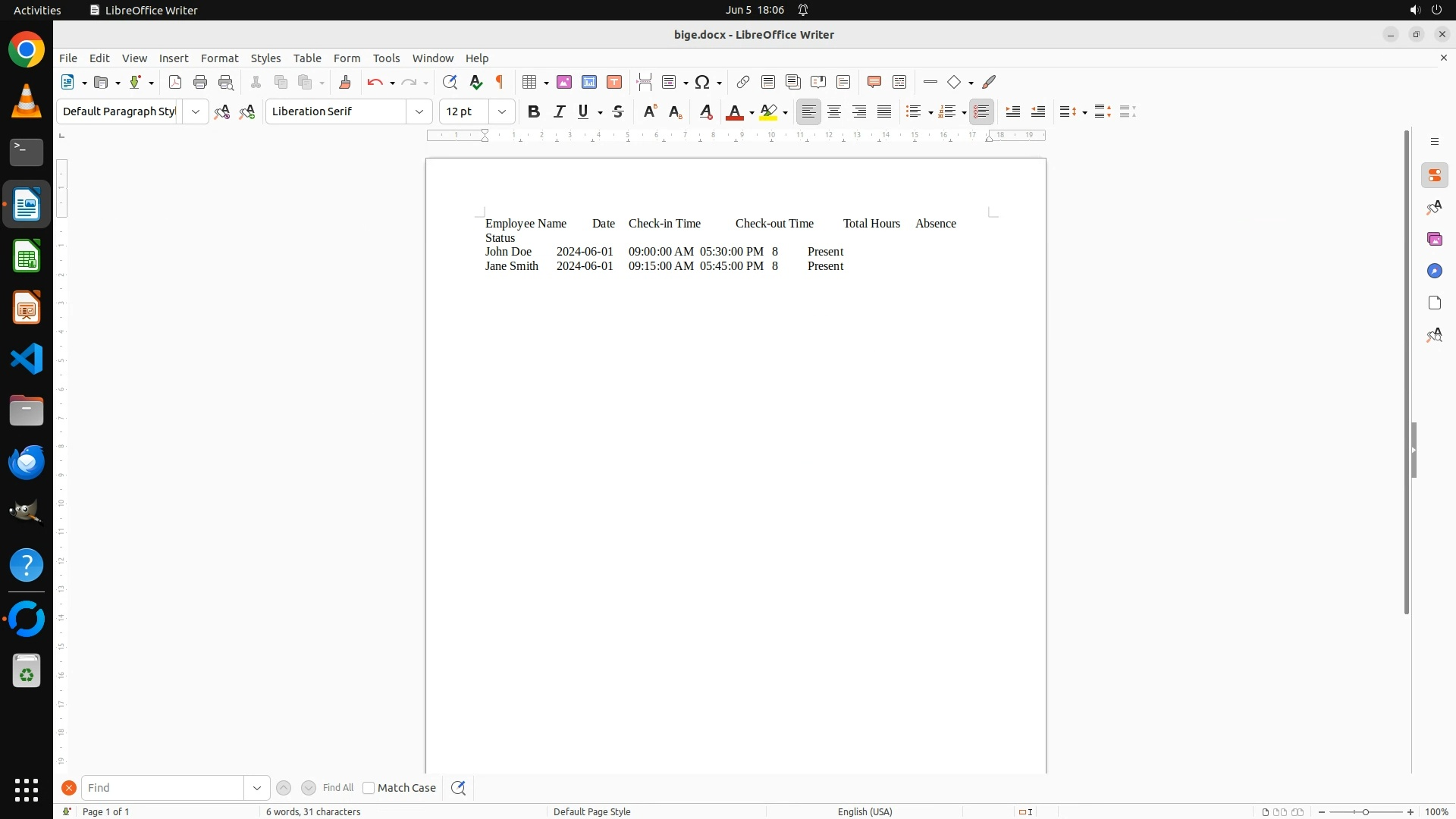
Task: Click the Insert Image icon
Action: click(564, 82)
